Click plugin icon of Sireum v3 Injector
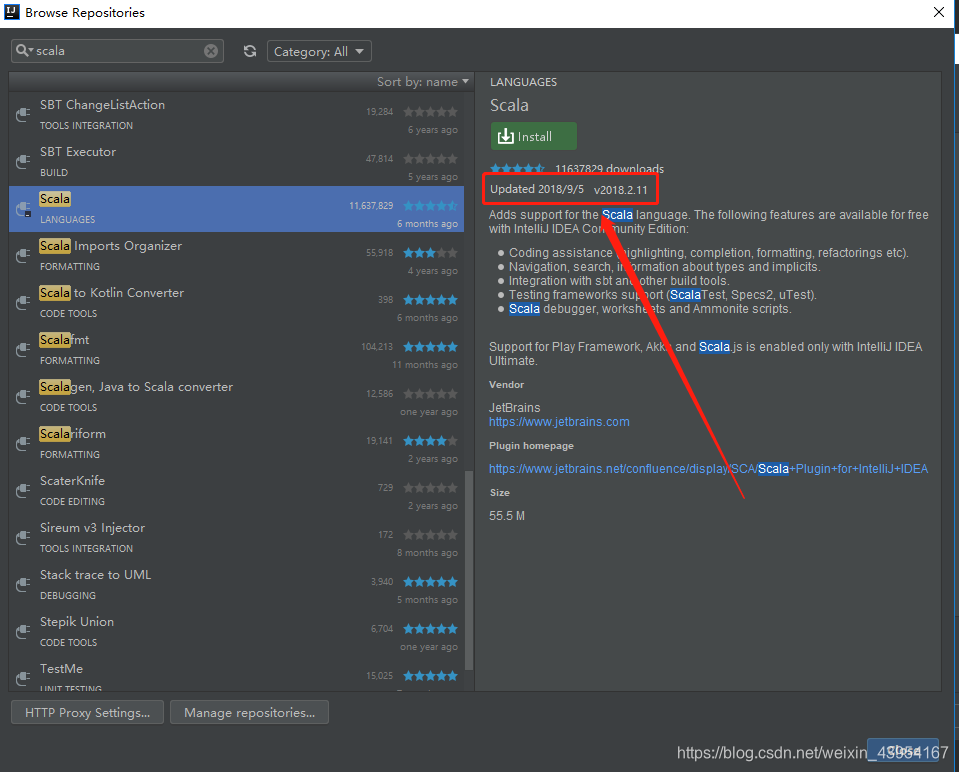The image size is (959, 772). [23, 538]
